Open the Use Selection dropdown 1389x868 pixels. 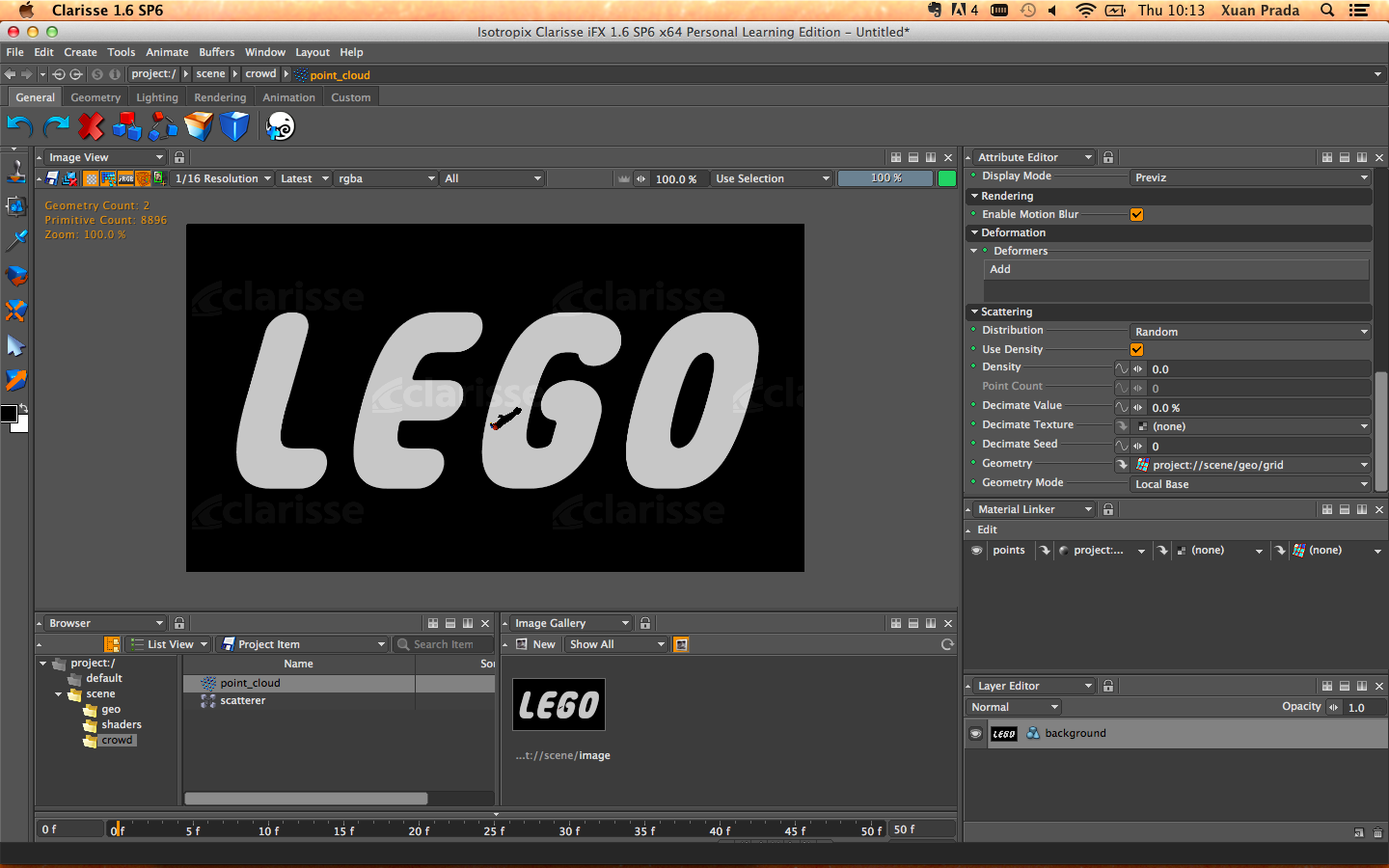[x=772, y=178]
